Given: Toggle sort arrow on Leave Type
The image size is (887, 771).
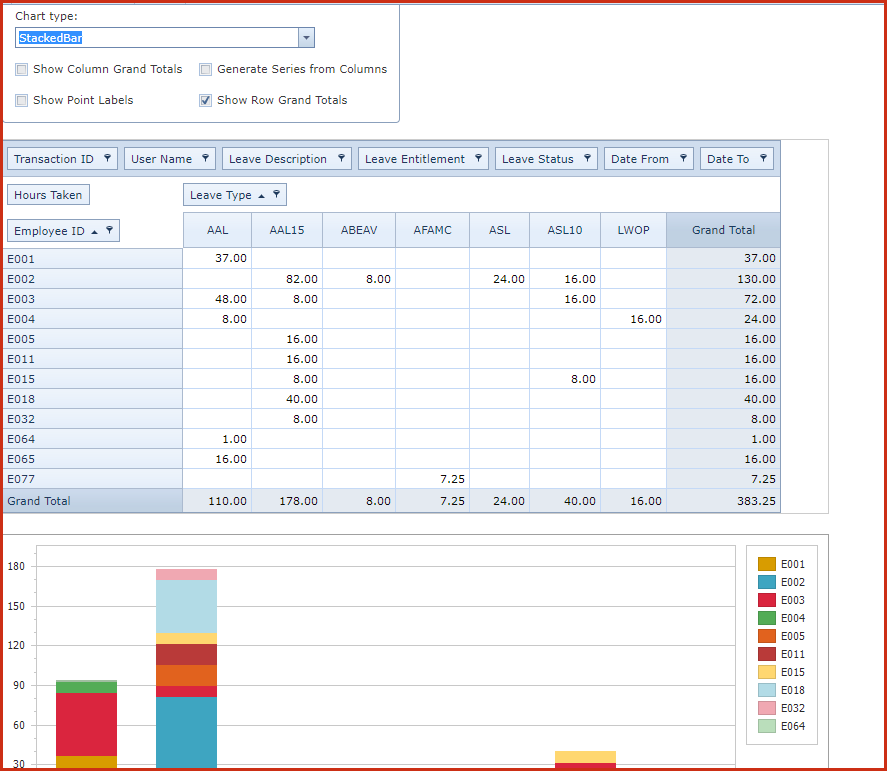Looking at the screenshot, I should coord(261,196).
